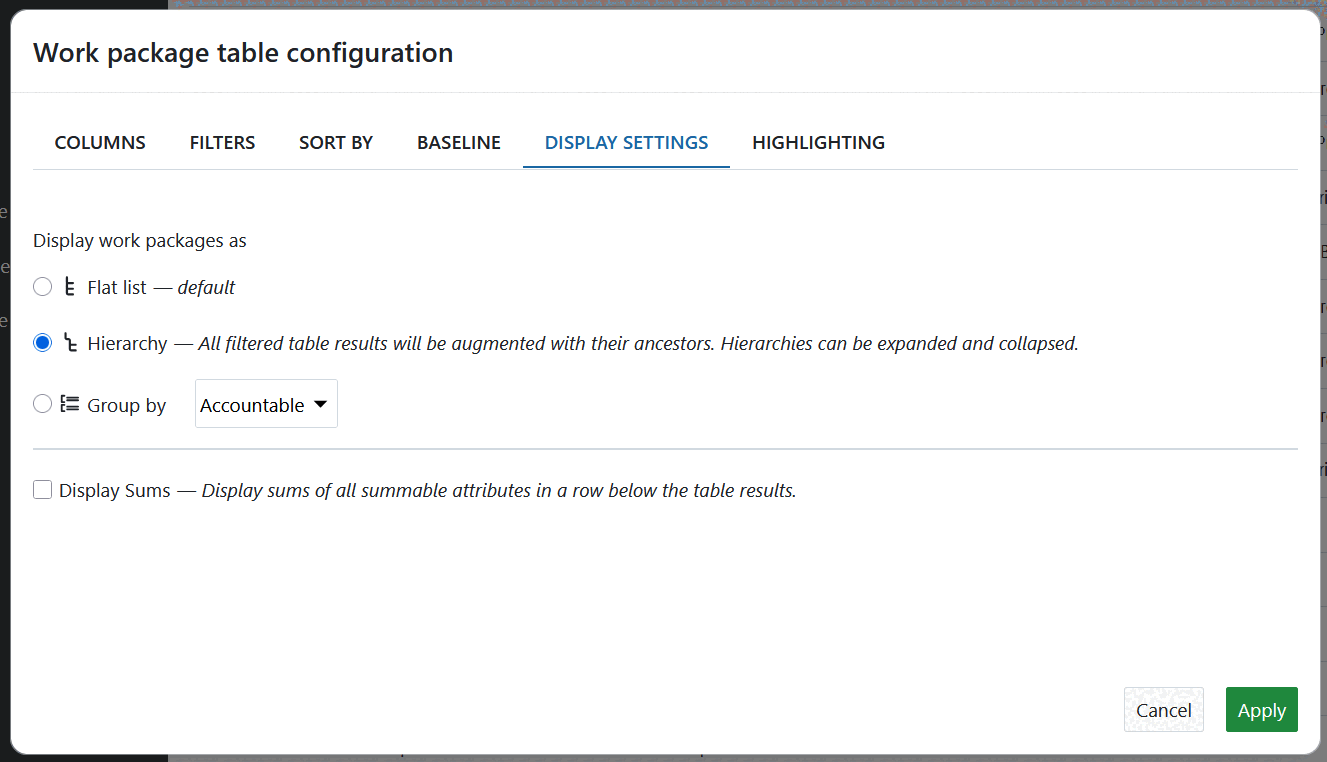The image size is (1327, 762).
Task: Select the Hierarchy radio button
Action: pos(42,343)
